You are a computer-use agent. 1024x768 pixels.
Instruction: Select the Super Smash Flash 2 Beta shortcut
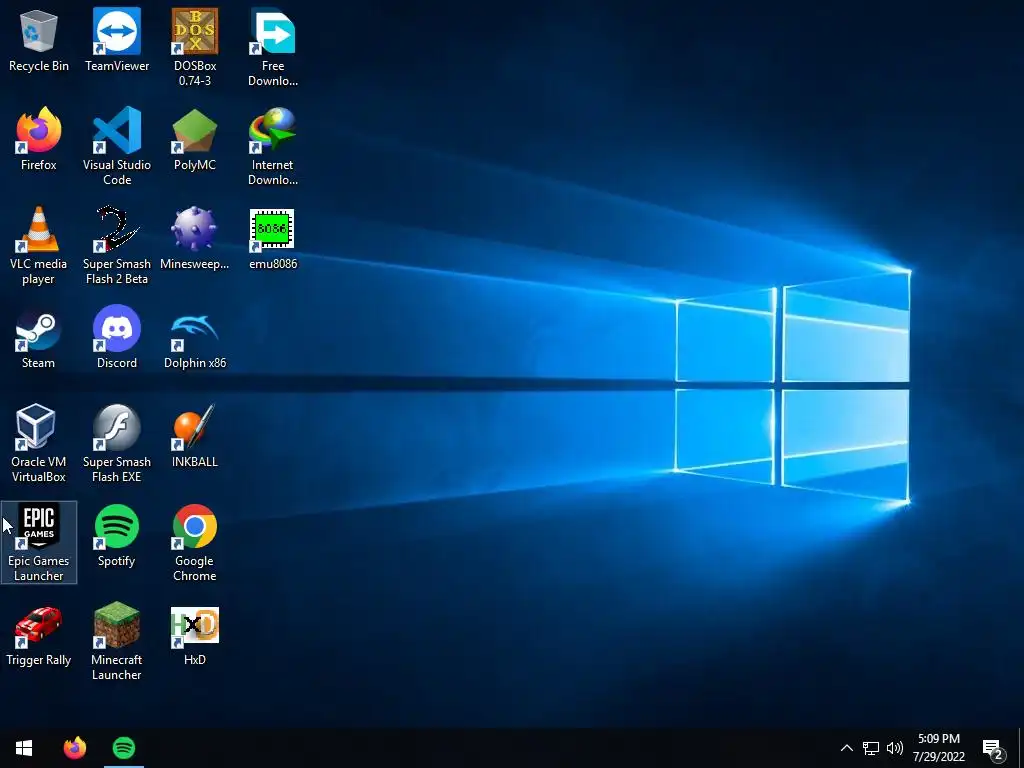(x=117, y=246)
